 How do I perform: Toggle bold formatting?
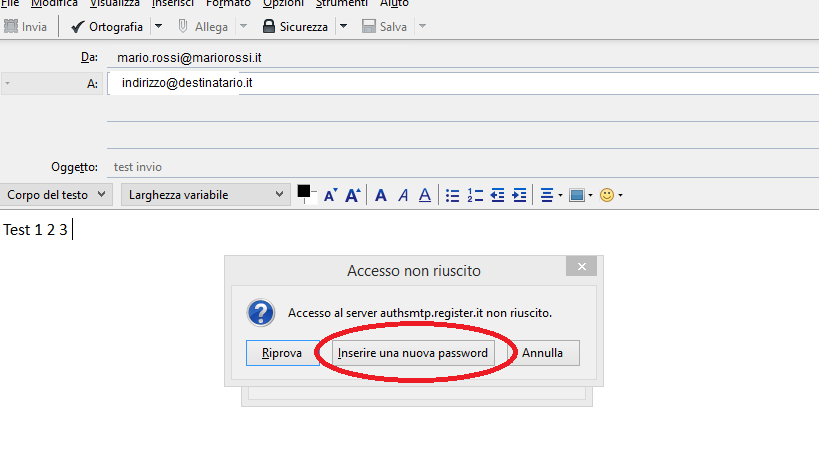click(381, 195)
